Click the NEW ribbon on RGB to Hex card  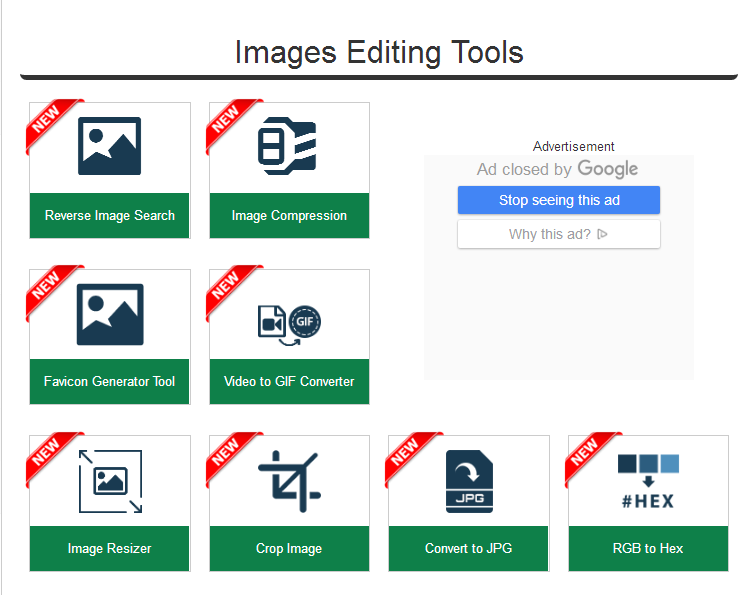pyautogui.click(x=587, y=453)
